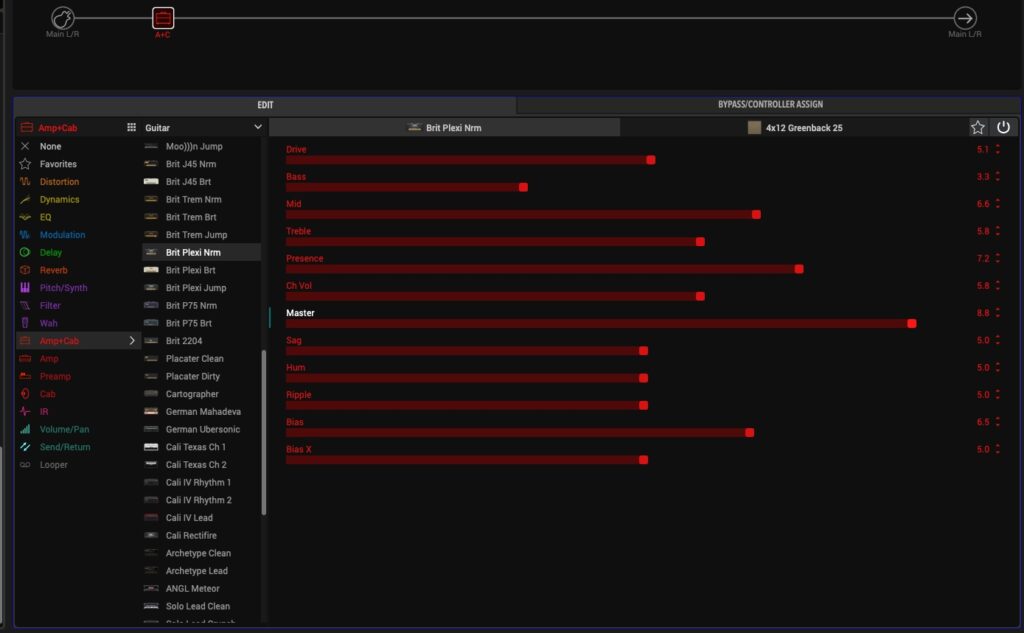Expand the Amp+Cab category chevron
1024x633 pixels.
coord(131,341)
